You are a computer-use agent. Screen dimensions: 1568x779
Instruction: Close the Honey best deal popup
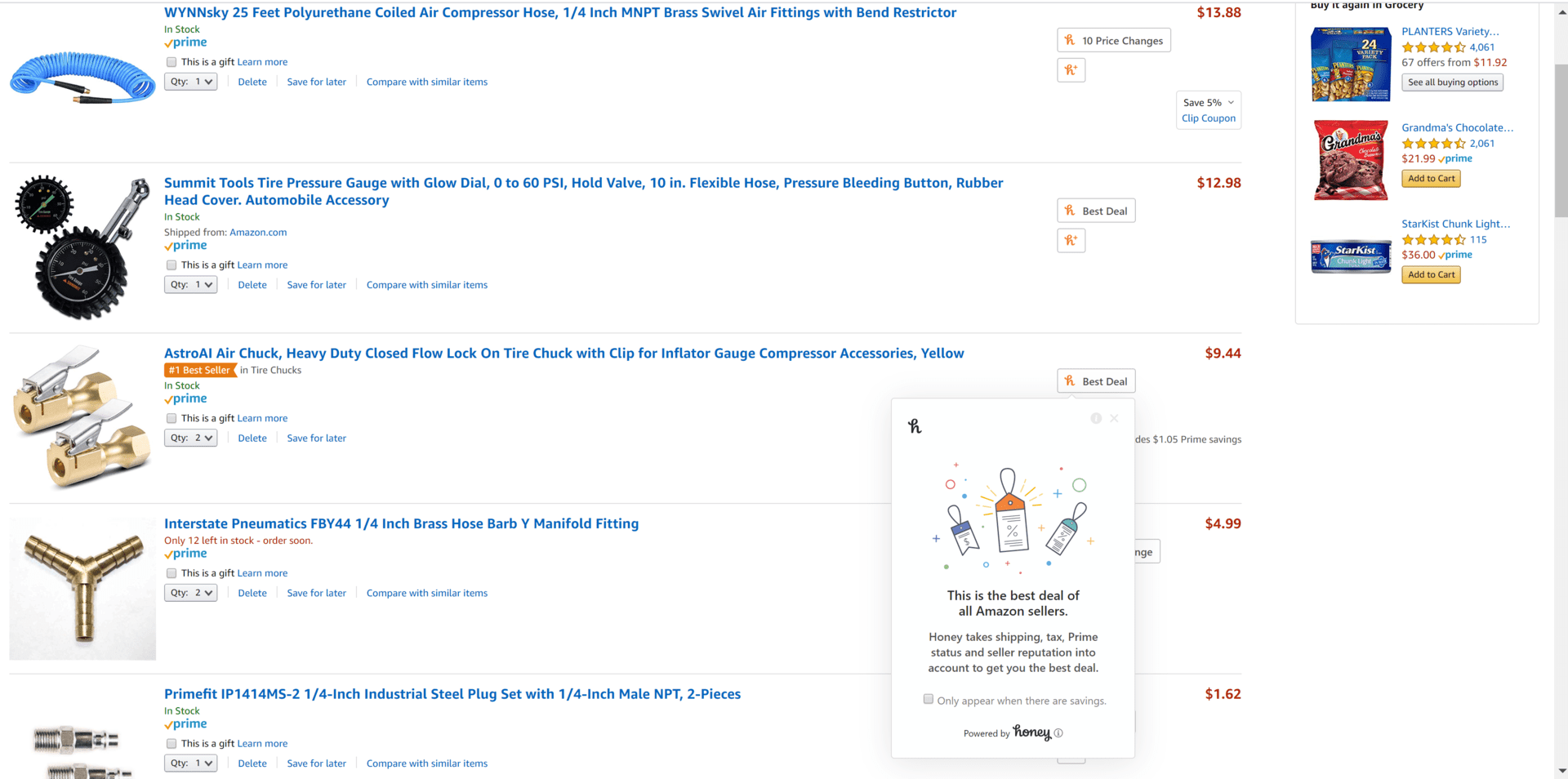pyautogui.click(x=1114, y=418)
